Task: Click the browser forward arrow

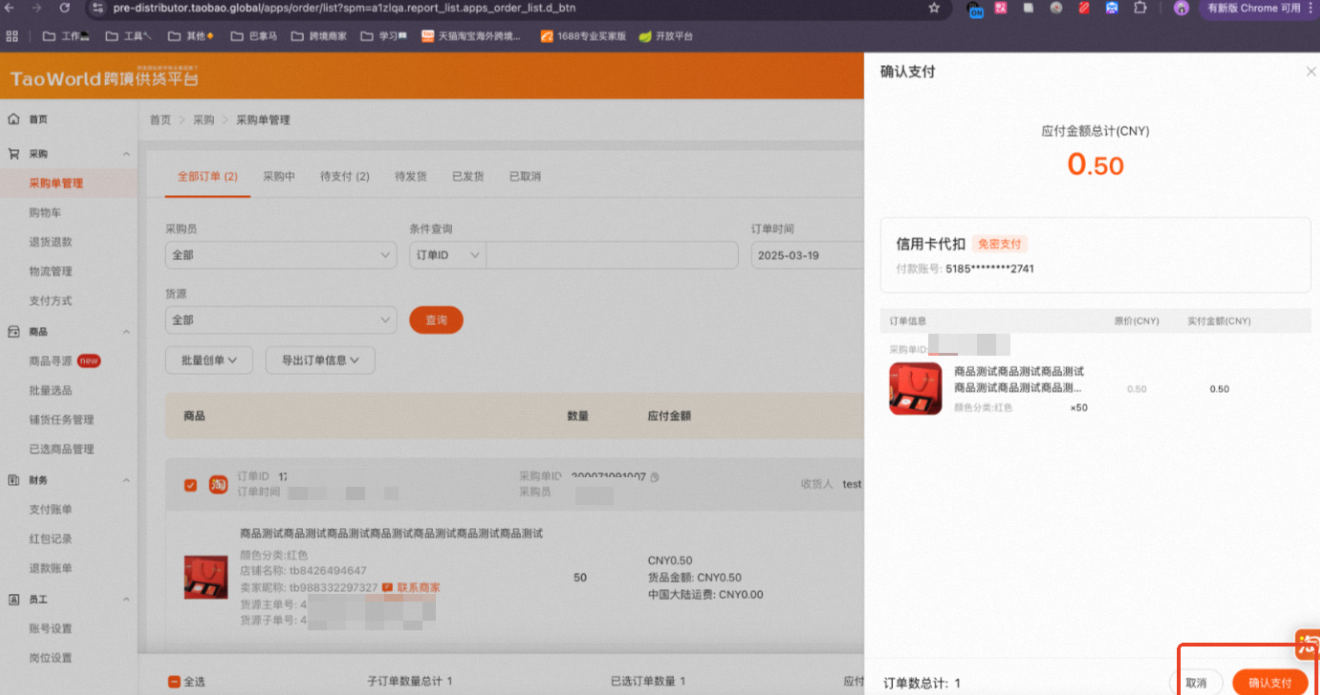Action: pos(37,8)
